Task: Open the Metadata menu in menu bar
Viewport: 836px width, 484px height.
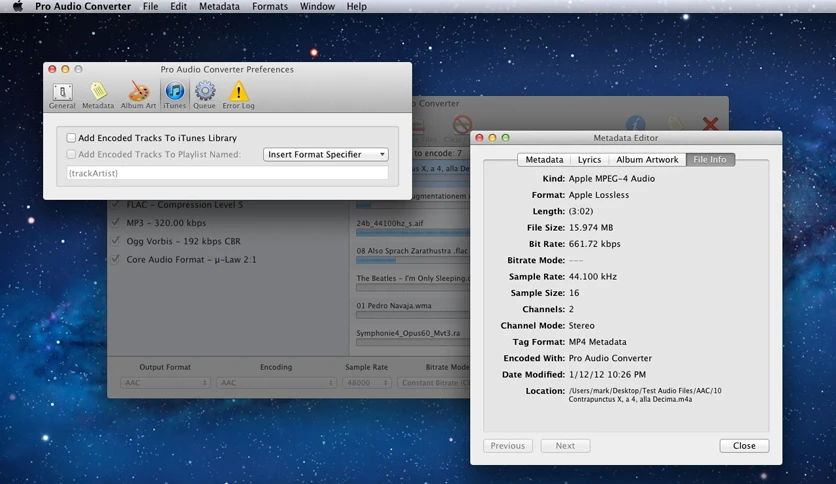Action: (219, 6)
